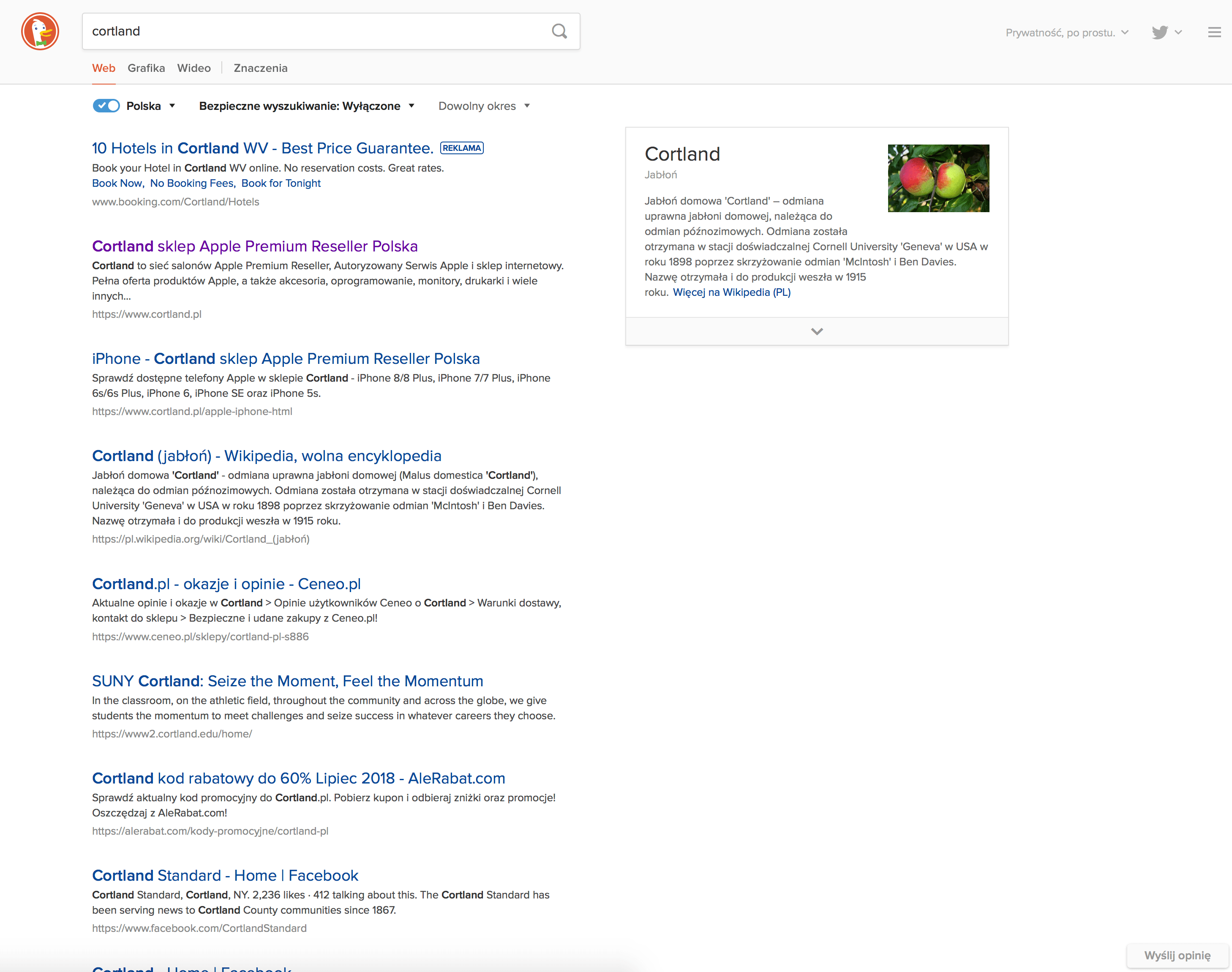Switch to the Wideo tab
This screenshot has width=1232, height=972.
(x=194, y=68)
